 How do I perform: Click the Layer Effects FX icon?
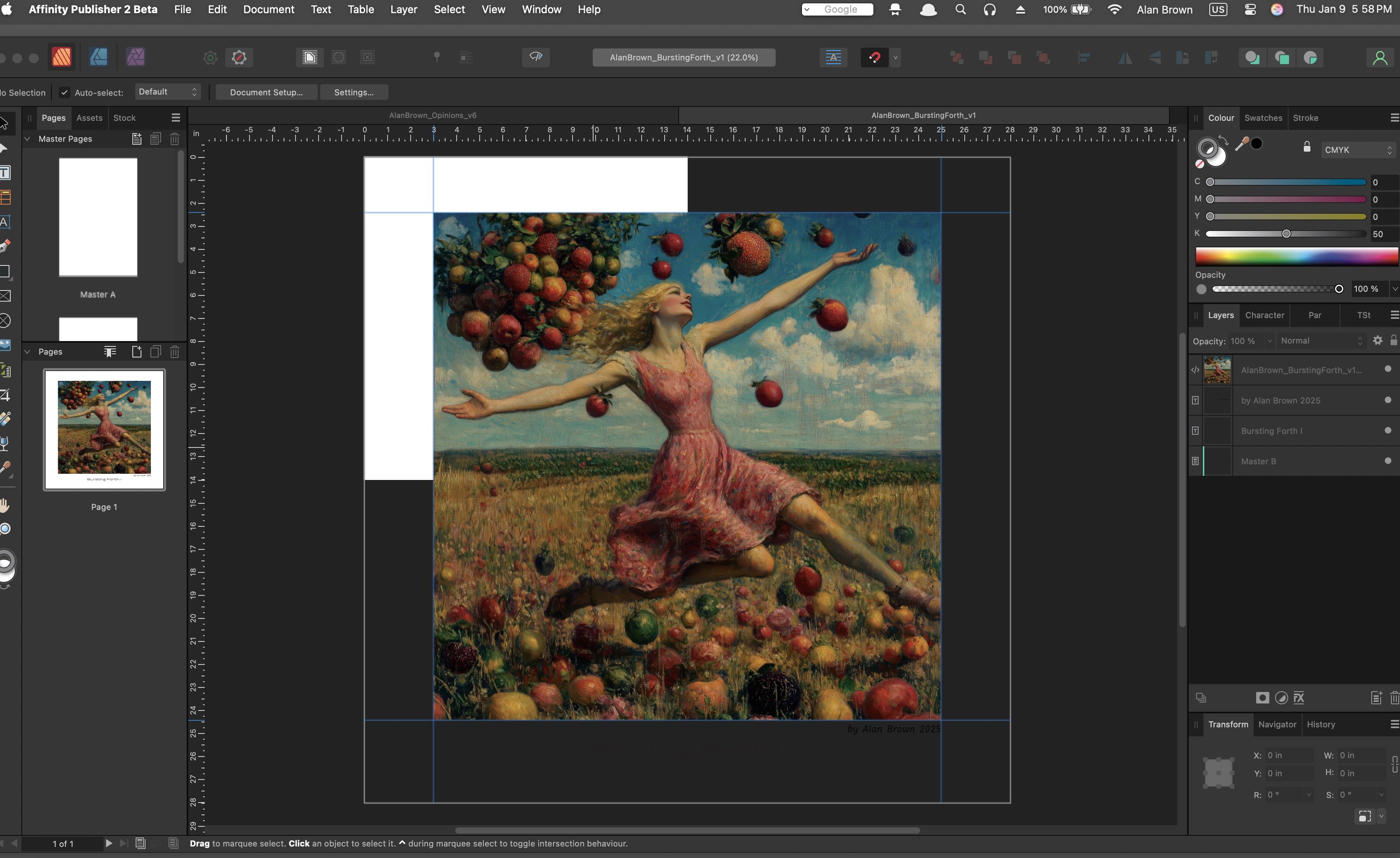[1299, 698]
